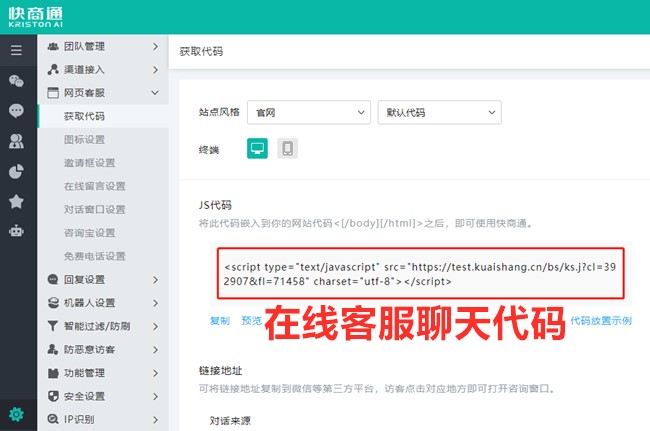
Task: Select the desktop terminal toggle
Action: [258, 149]
